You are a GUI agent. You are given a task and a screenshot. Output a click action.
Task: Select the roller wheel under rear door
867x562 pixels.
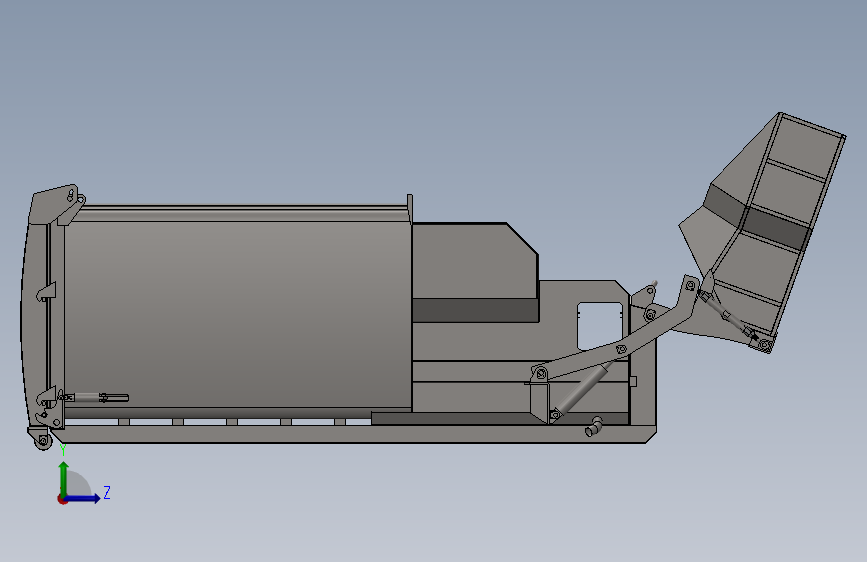click(x=43, y=441)
